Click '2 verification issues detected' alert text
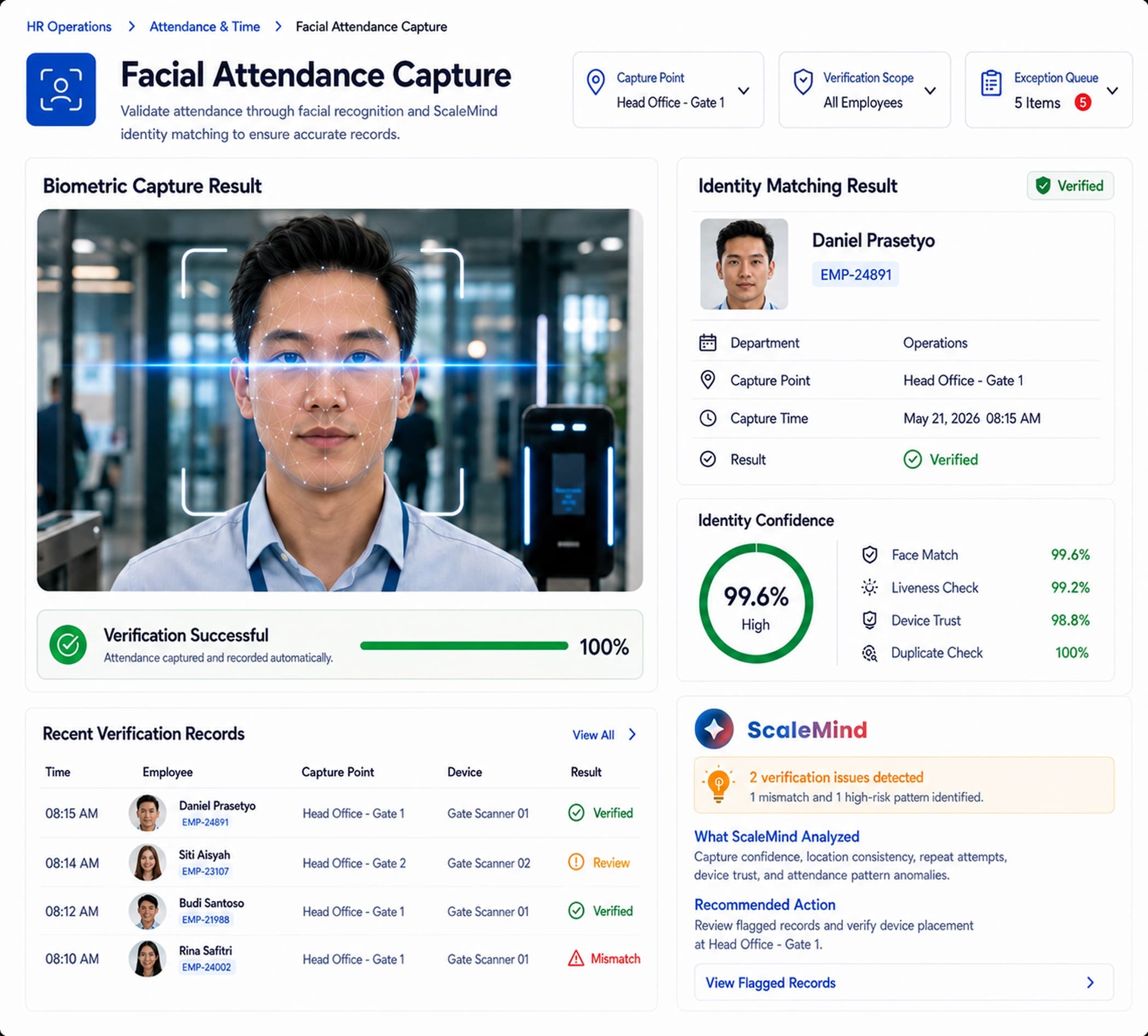 pyautogui.click(x=836, y=778)
